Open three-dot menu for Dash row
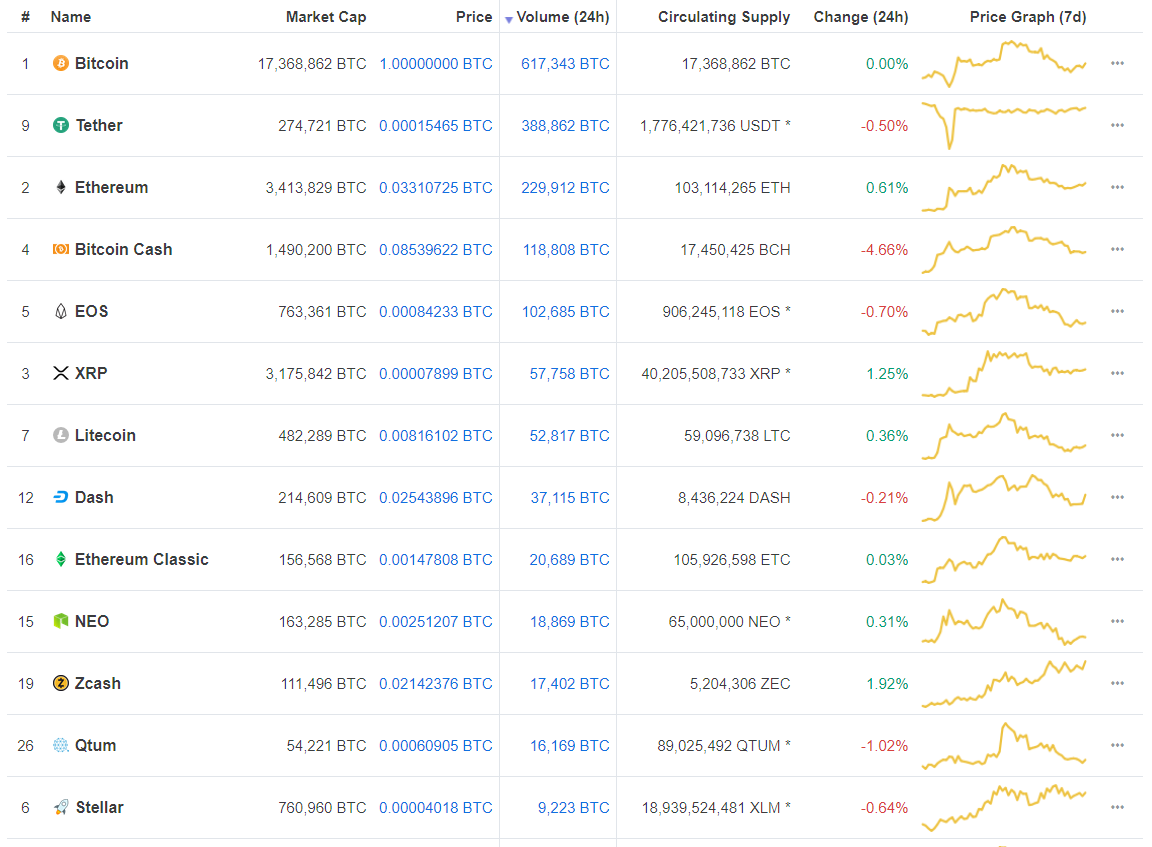Image resolution: width=1152 pixels, height=847 pixels. pos(1117,497)
